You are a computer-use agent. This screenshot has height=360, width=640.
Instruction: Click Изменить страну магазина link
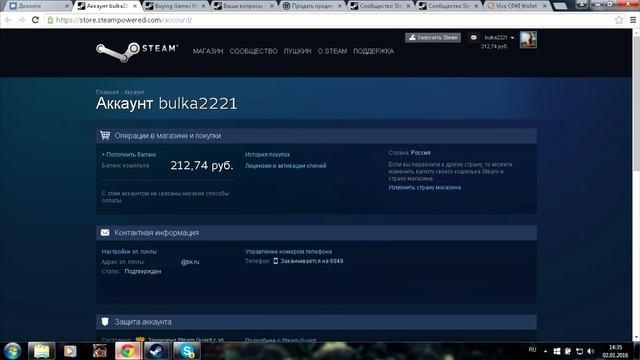coord(424,187)
